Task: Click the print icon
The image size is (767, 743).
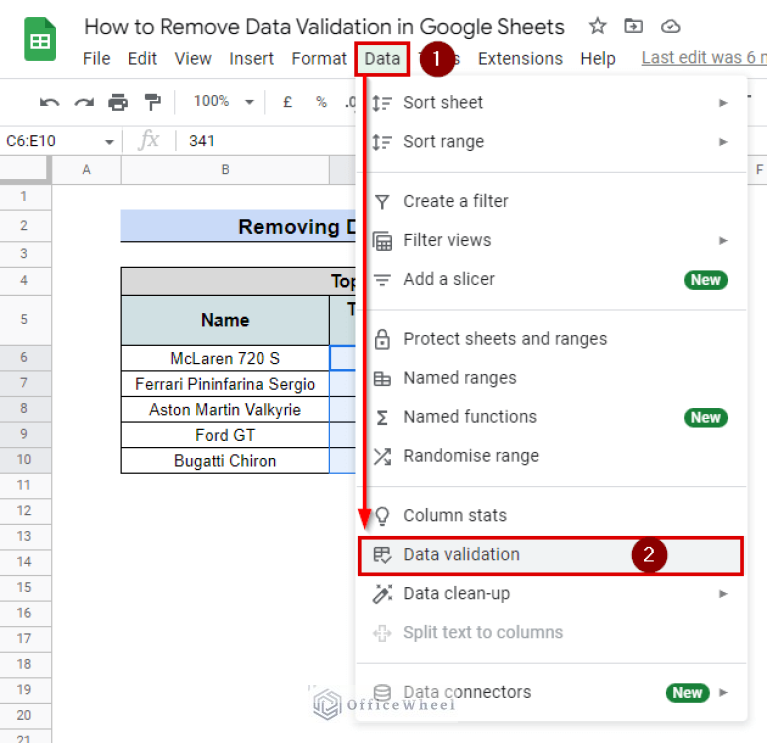Action: point(118,102)
